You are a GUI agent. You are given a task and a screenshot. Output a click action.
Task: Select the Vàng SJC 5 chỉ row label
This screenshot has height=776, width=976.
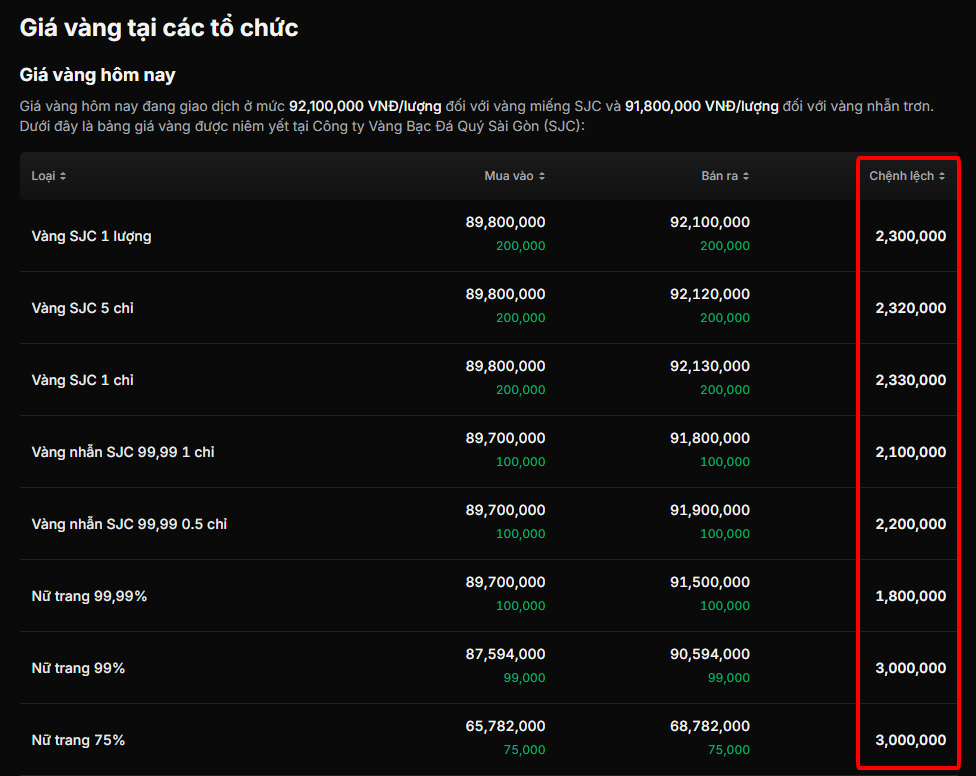83,308
